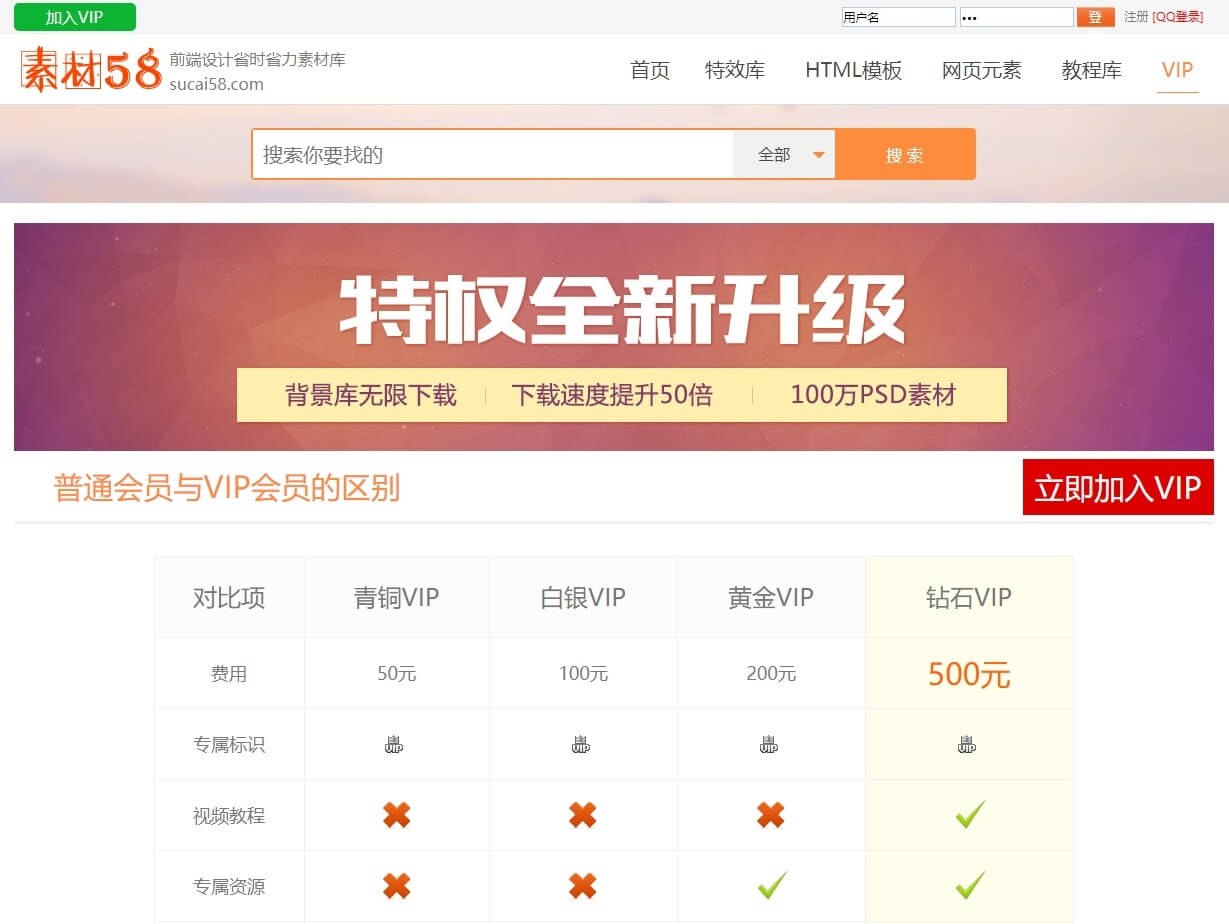
Task: Click the crown badge under 青铜VIP
Action: pyautogui.click(x=396, y=743)
